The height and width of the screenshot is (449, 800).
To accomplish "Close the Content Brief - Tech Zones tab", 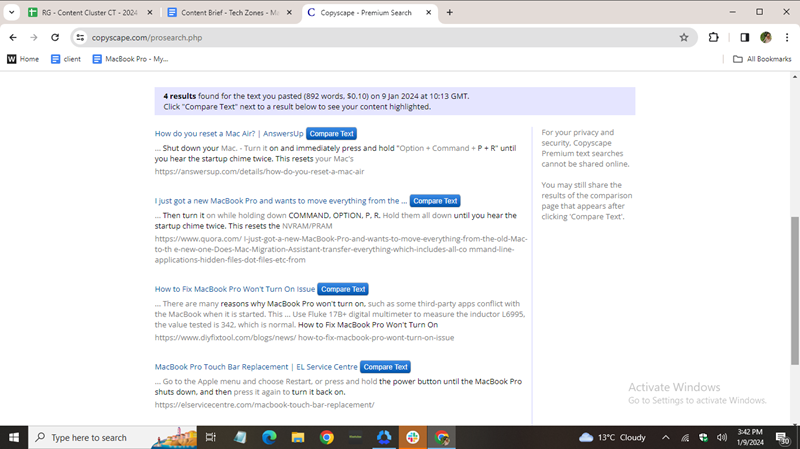I will [x=289, y=12].
